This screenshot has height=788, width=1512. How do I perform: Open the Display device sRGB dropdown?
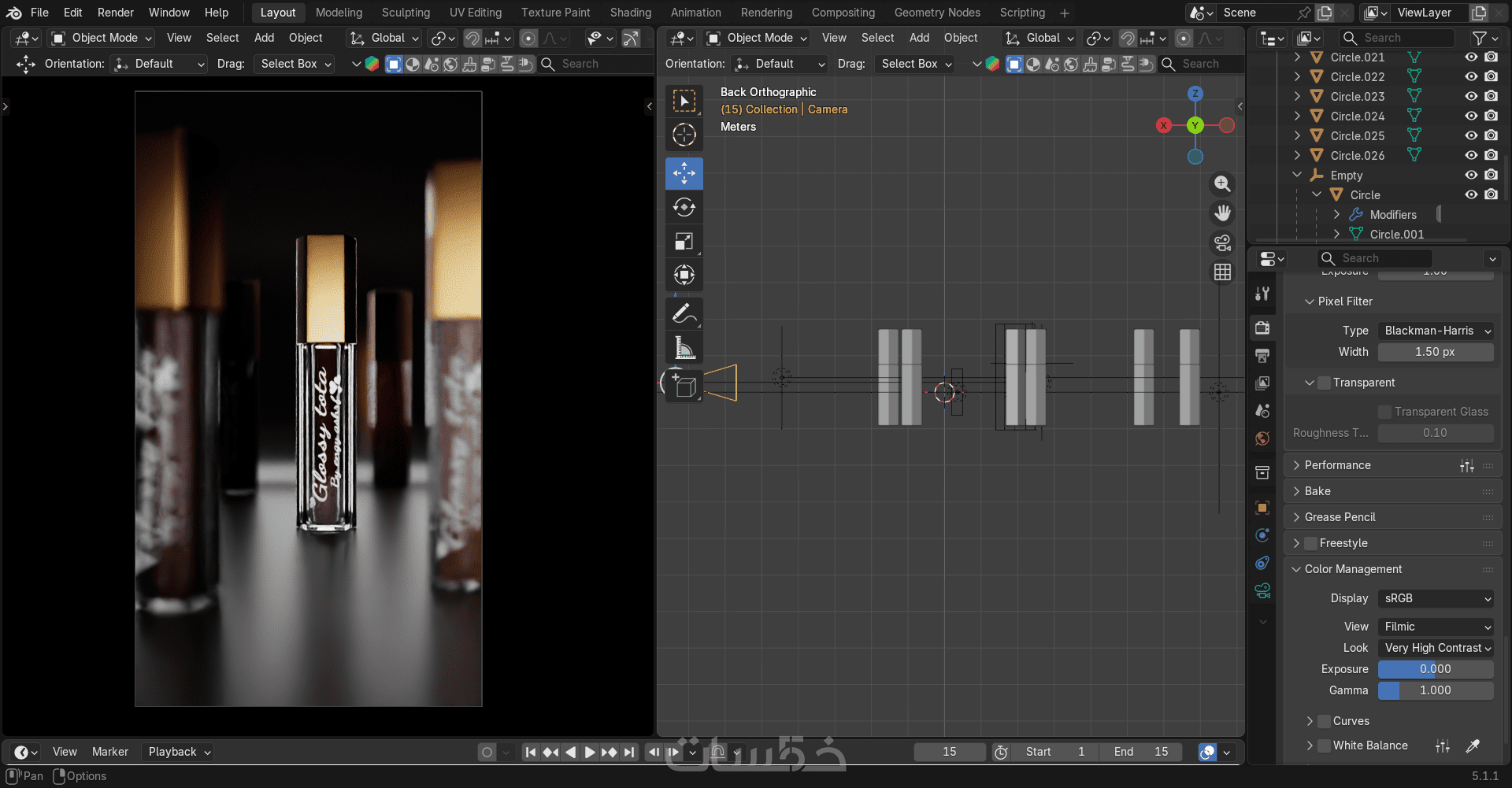click(x=1436, y=598)
